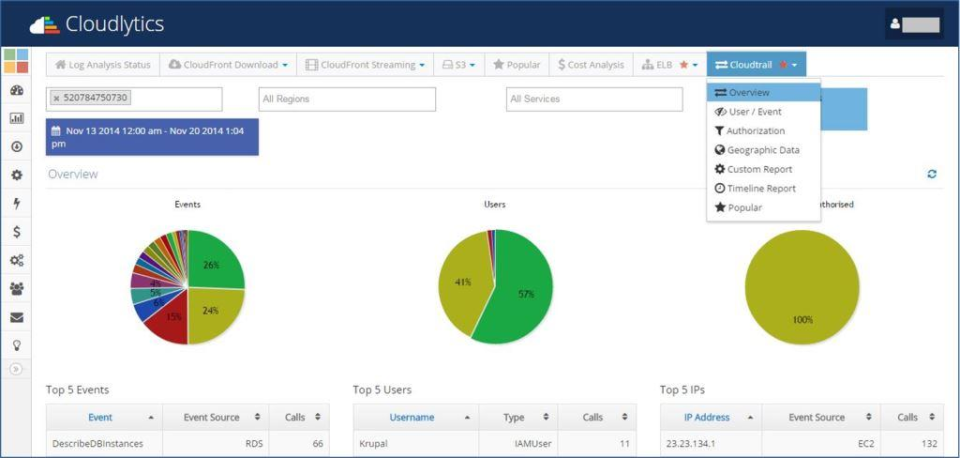Sort Top 5 IPs by IP Address
This screenshot has height=458, width=960.
(x=711, y=417)
